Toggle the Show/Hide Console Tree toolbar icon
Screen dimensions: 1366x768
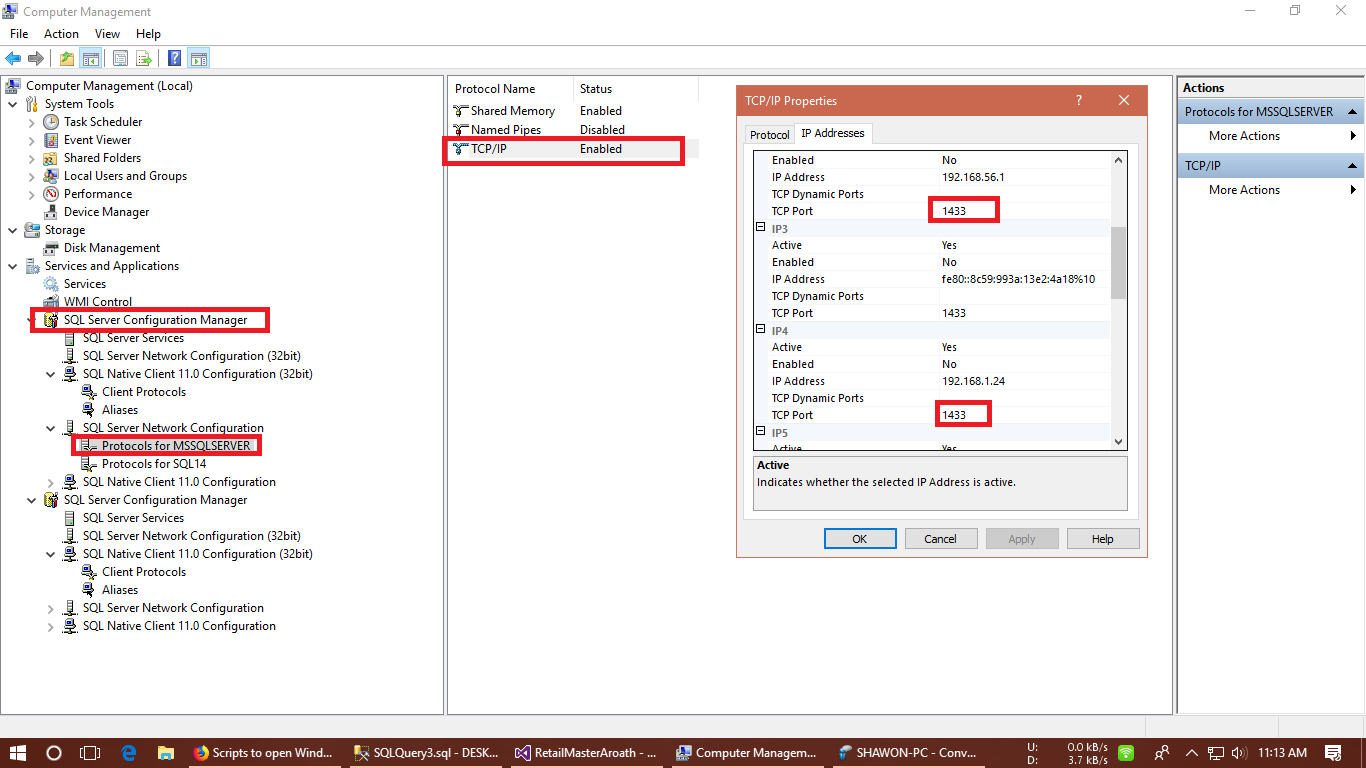click(x=90, y=58)
